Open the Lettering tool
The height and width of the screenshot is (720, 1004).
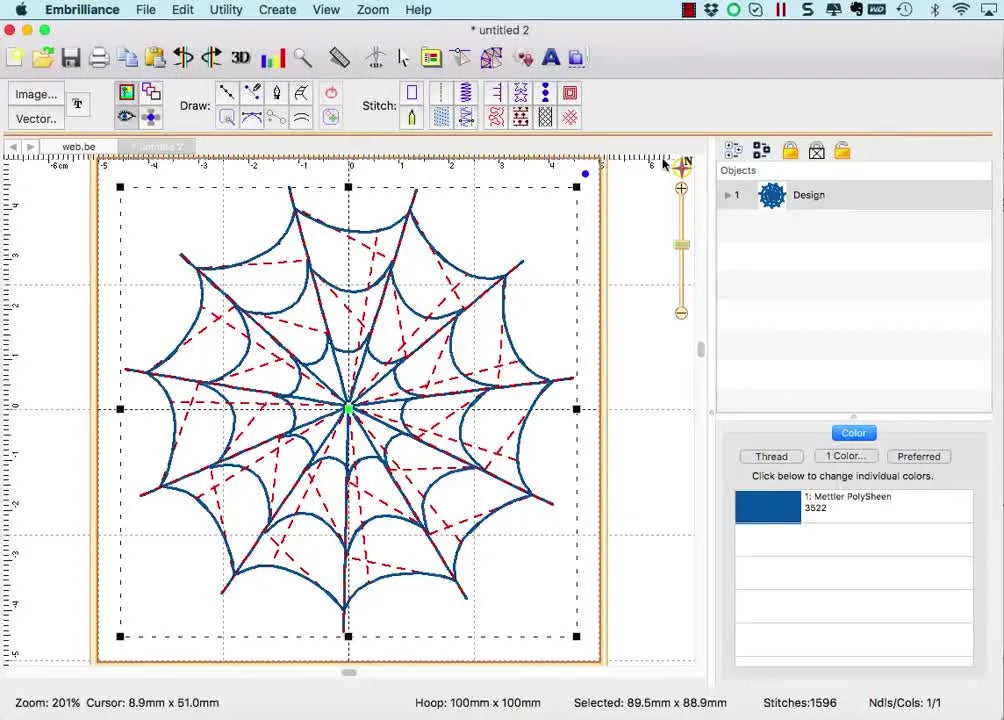tap(551, 57)
